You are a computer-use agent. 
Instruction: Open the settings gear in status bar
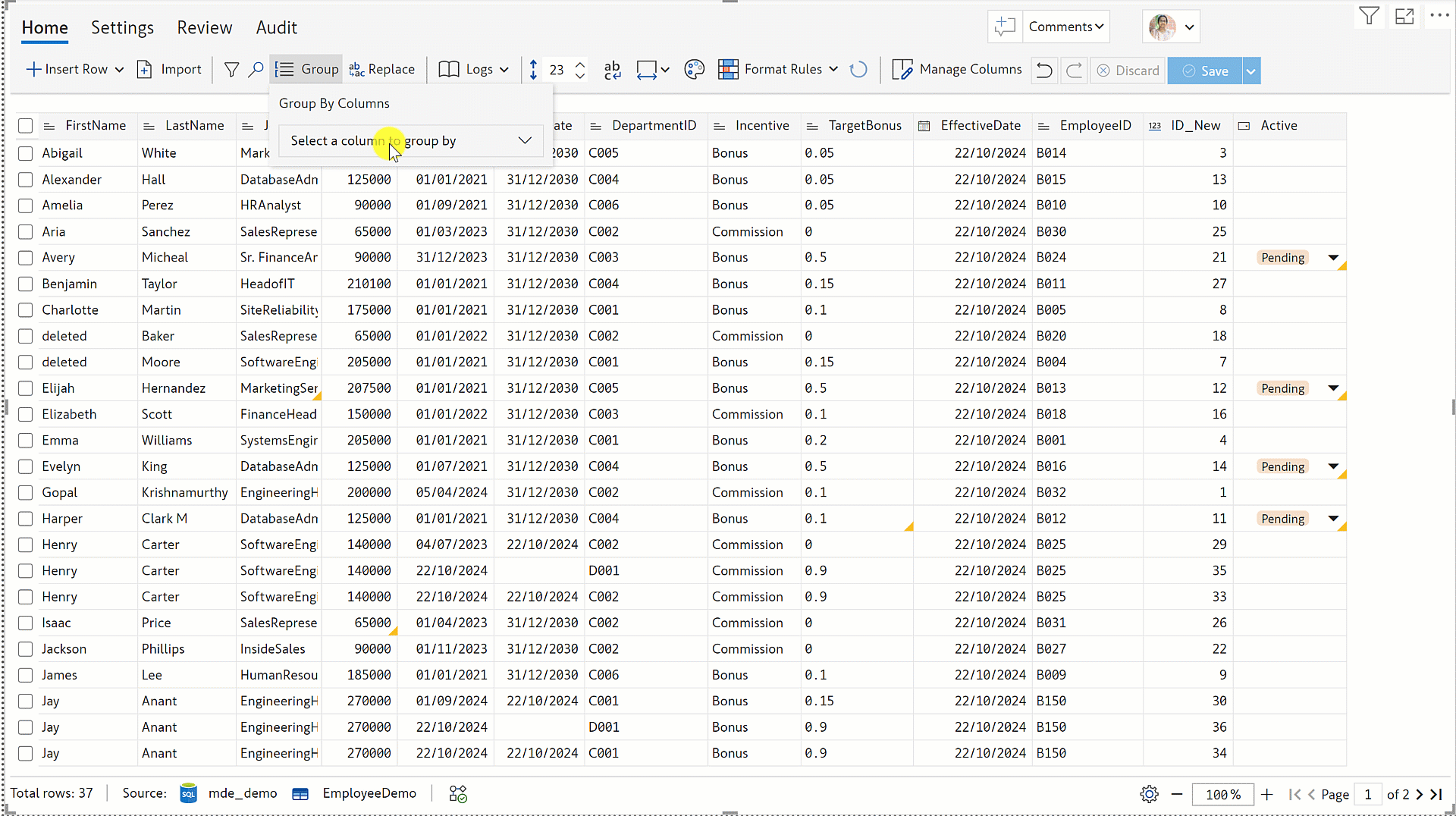tap(1149, 794)
